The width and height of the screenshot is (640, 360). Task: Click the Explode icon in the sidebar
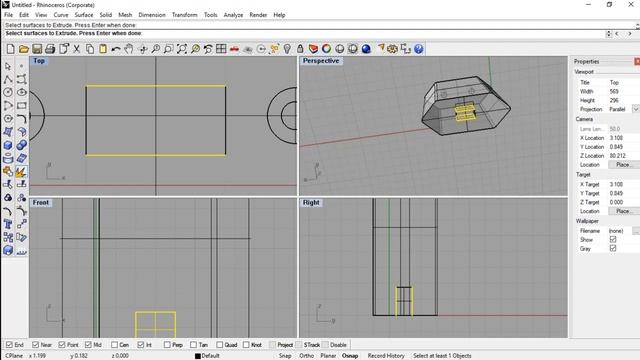(22, 171)
